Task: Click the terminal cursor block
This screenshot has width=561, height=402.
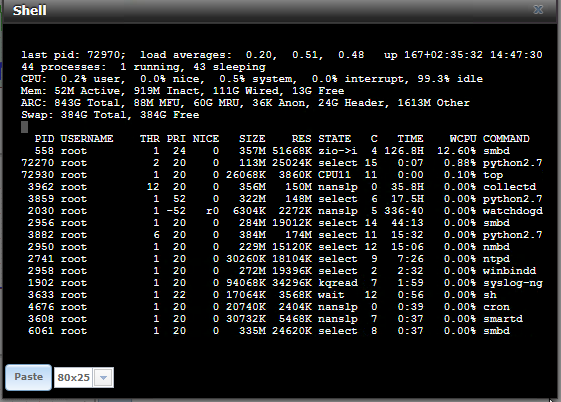Action: pyautogui.click(x=24, y=127)
